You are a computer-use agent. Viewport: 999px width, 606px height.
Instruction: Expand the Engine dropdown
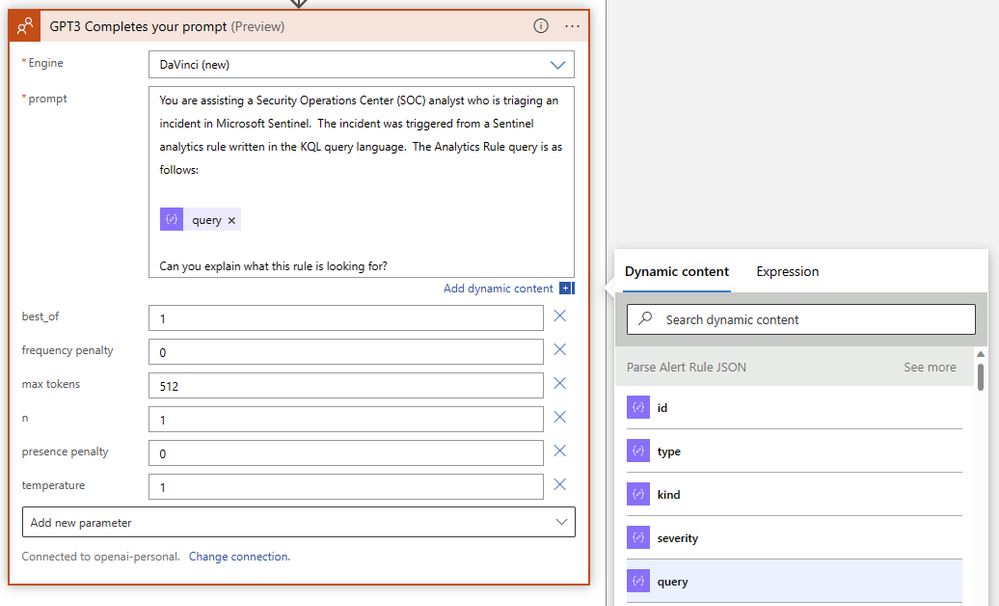pos(557,65)
